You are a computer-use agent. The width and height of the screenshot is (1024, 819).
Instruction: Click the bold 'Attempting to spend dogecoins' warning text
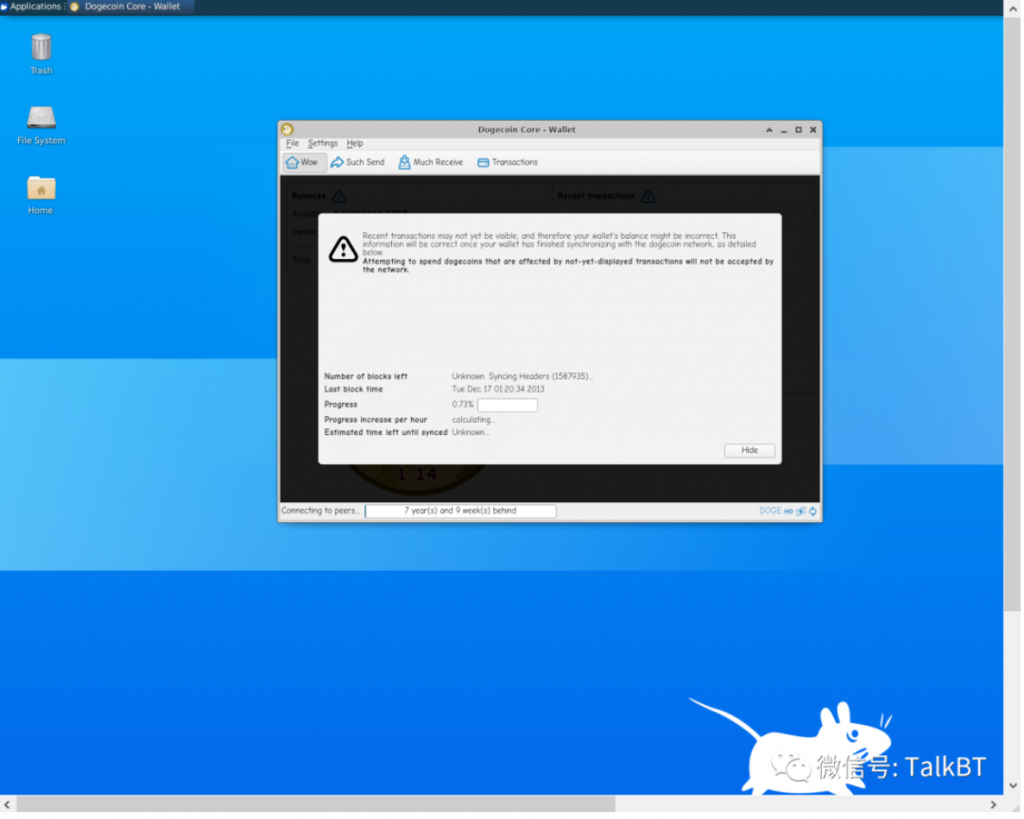(x=568, y=266)
